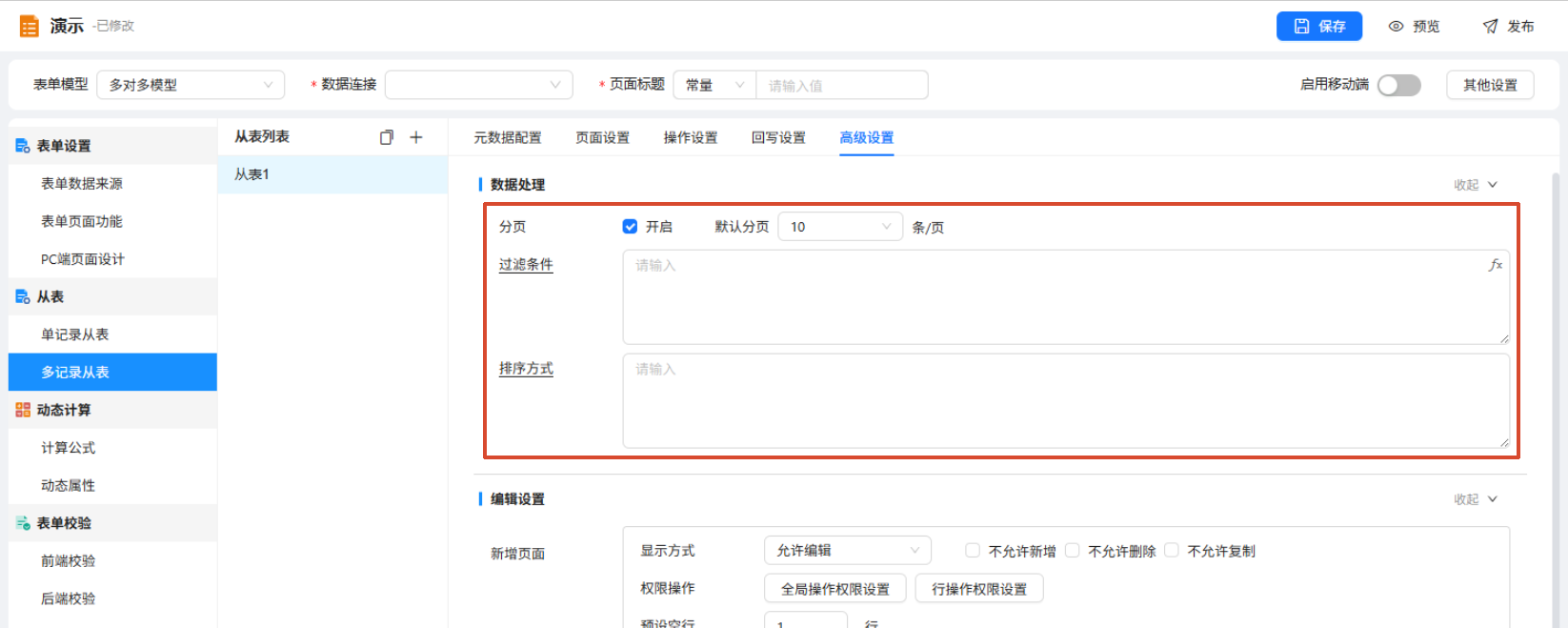Open formula editor fx icon in 过滤条件
Screen dimensions: 1568x628
1495,265
